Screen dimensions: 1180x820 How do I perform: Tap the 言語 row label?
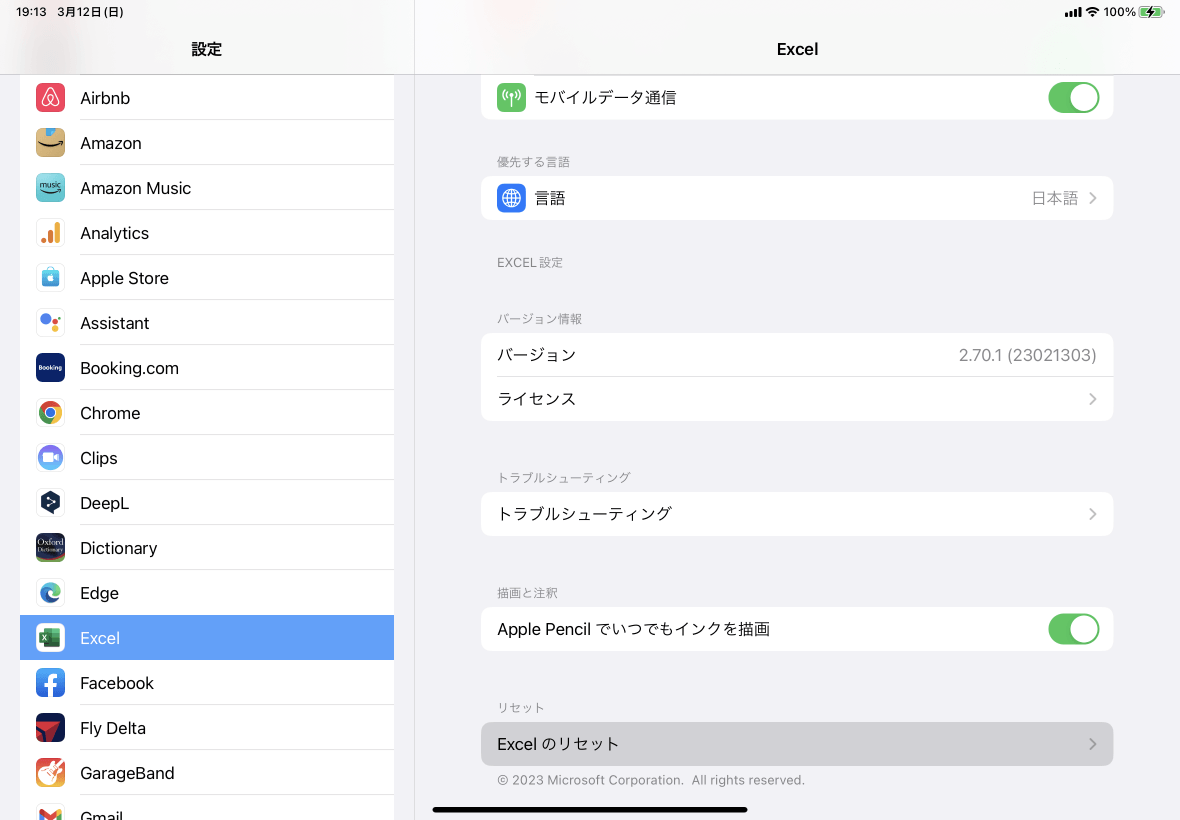pos(550,199)
